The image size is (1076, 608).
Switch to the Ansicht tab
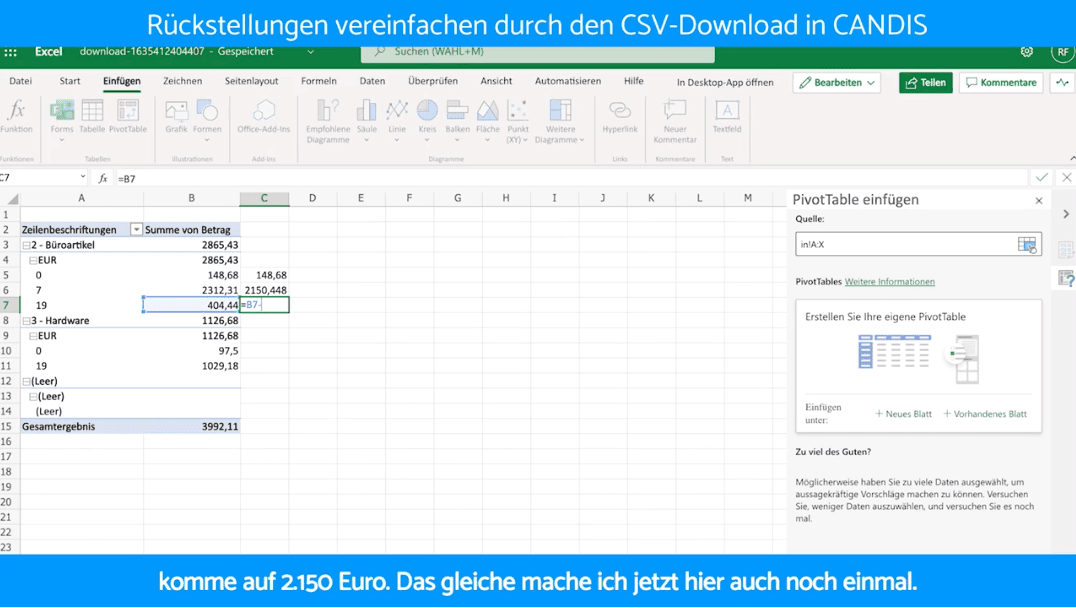point(496,81)
